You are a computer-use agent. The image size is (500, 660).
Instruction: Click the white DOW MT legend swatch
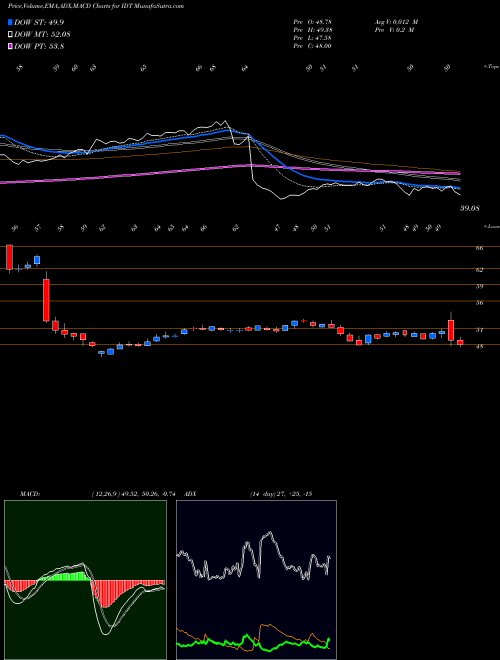[x=10, y=35]
